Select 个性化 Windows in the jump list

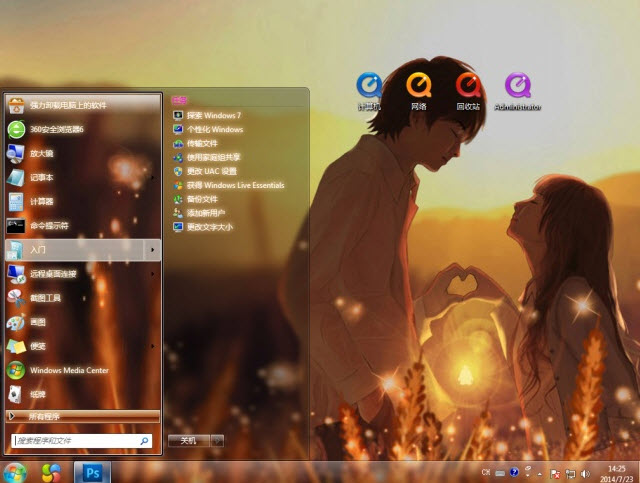pos(214,129)
